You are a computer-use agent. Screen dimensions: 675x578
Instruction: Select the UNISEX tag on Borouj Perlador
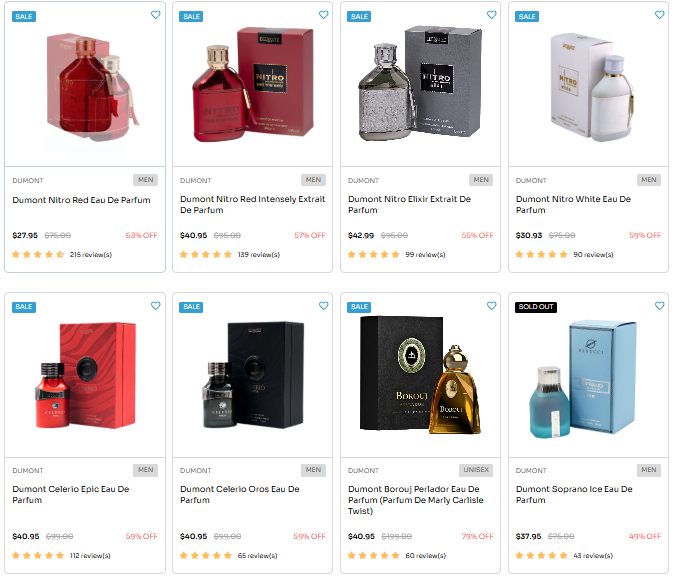point(476,470)
